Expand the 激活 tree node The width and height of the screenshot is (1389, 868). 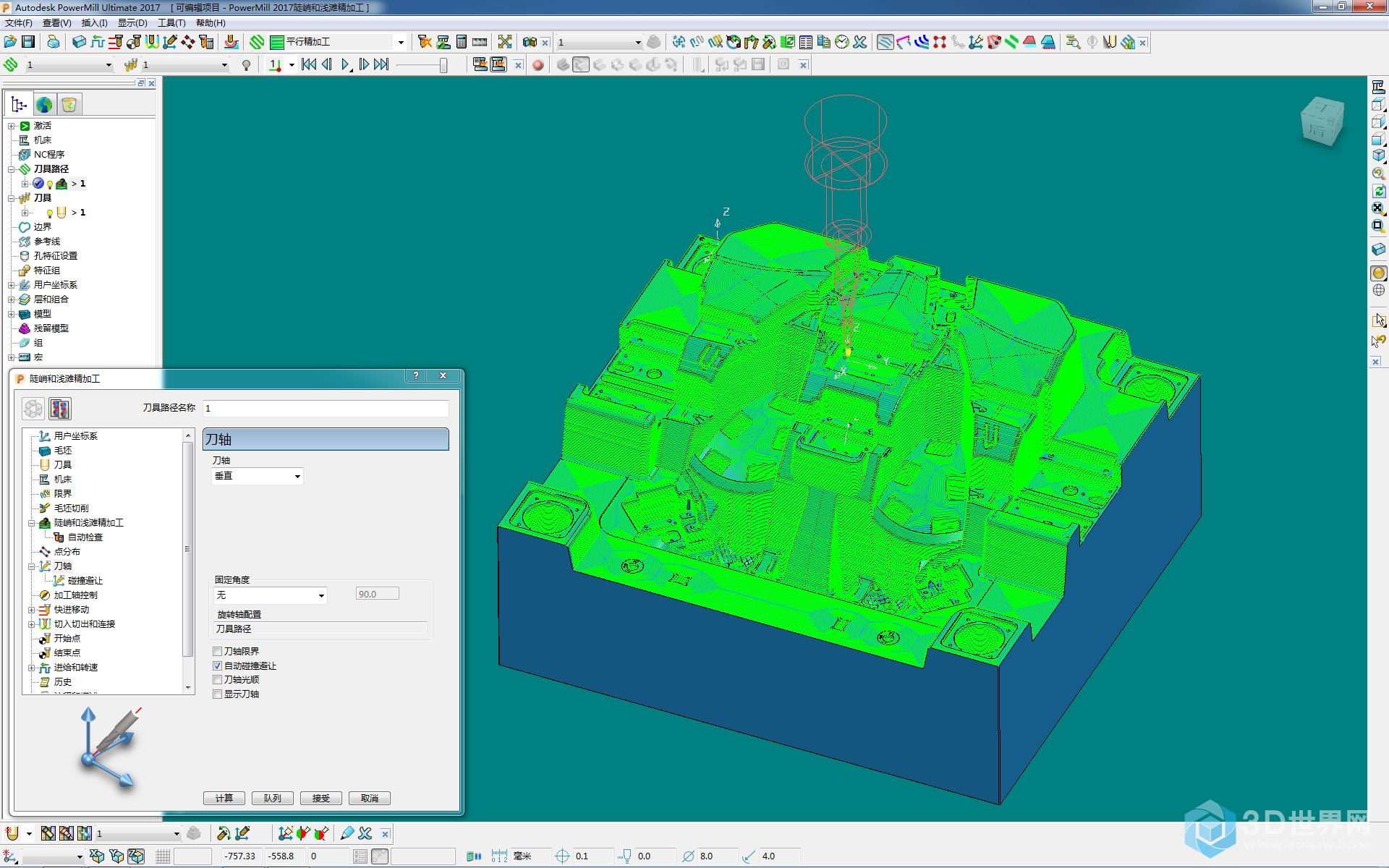click(11, 126)
